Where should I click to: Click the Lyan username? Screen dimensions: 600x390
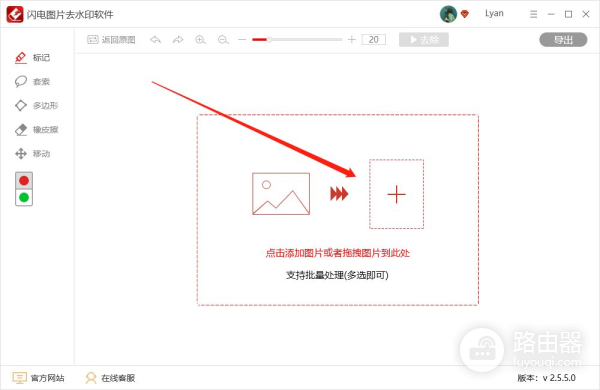click(x=494, y=14)
